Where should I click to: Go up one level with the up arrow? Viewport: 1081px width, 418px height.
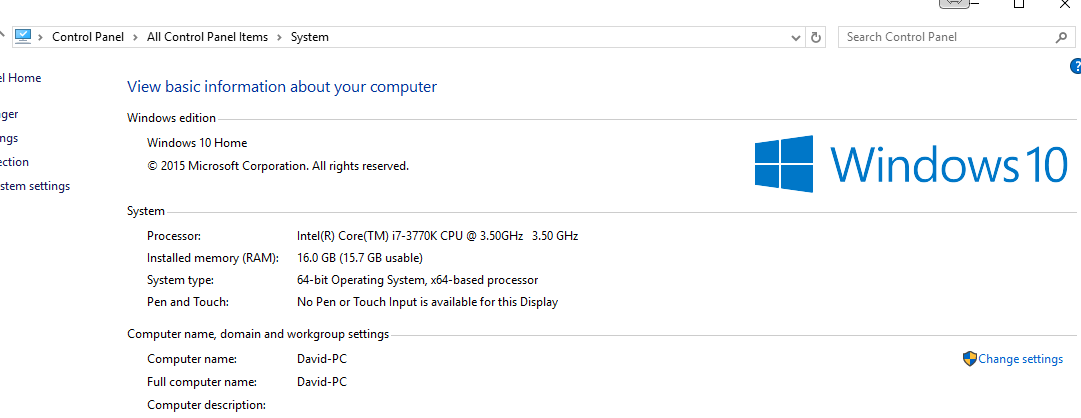tap(3, 36)
